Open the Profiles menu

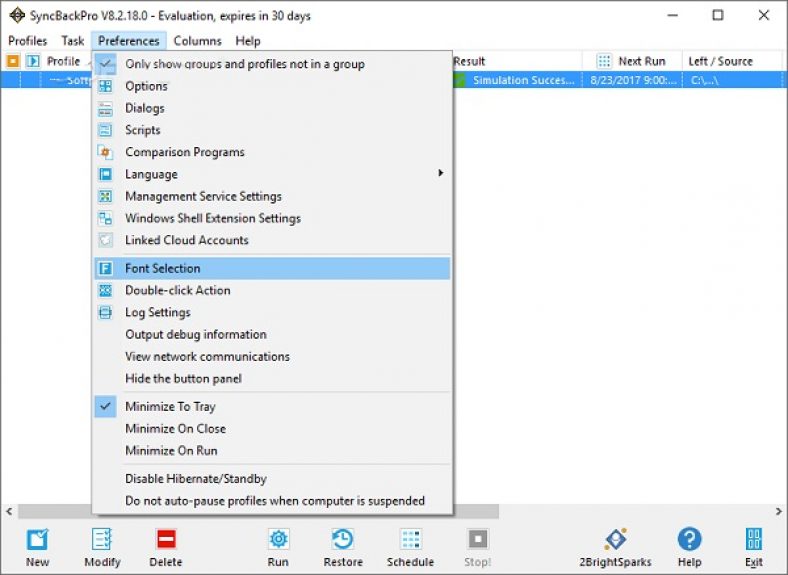28,41
